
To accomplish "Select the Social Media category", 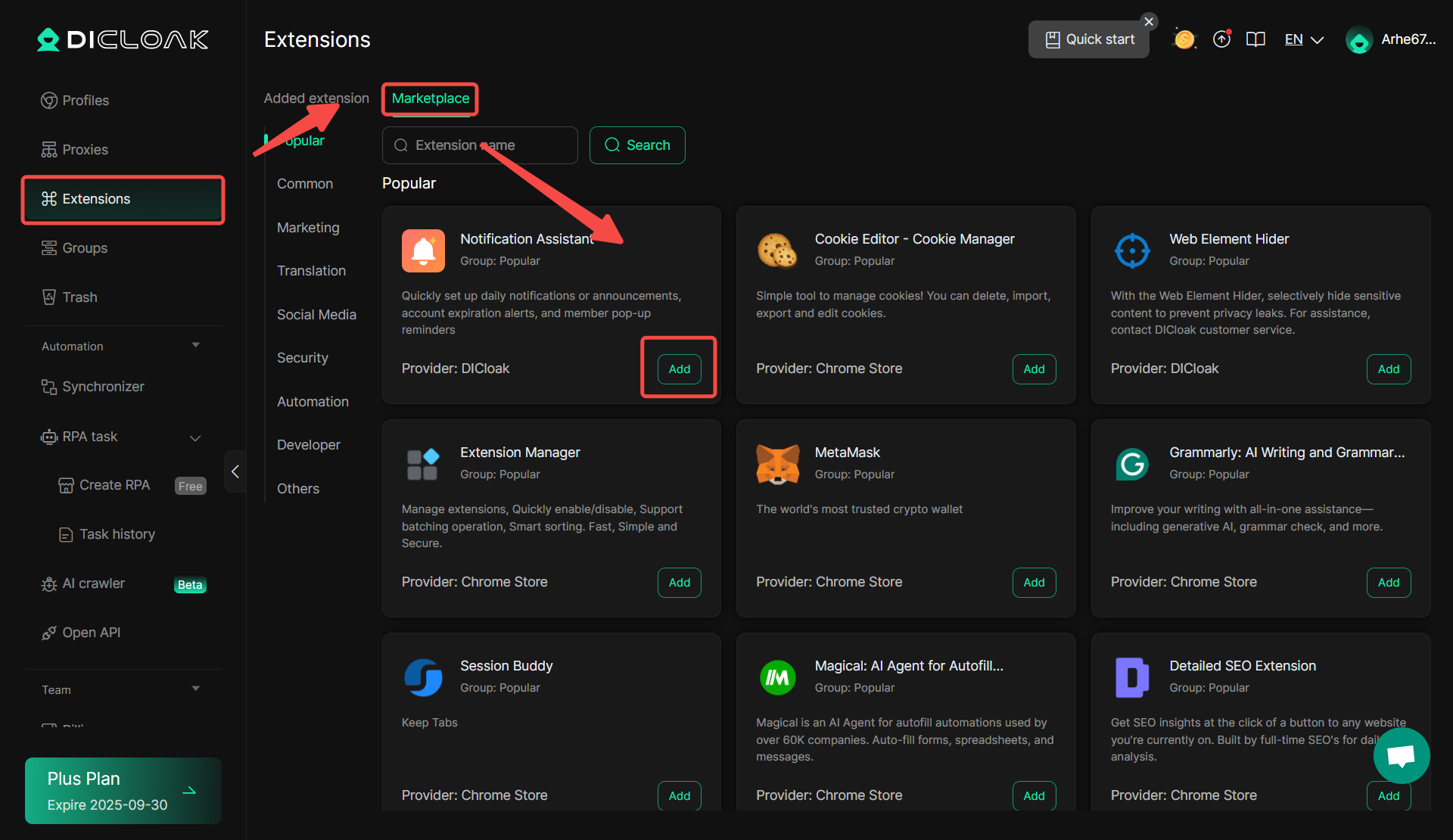I will pos(316,315).
